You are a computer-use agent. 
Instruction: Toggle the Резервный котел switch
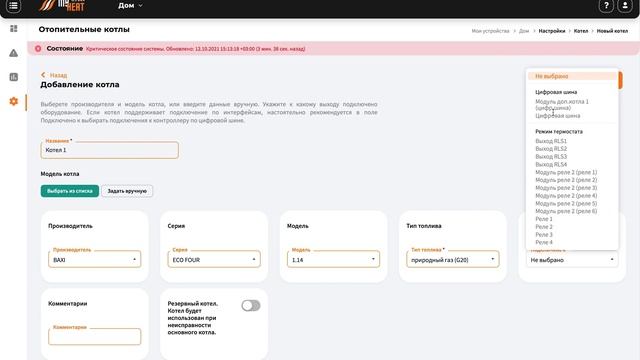click(251, 305)
